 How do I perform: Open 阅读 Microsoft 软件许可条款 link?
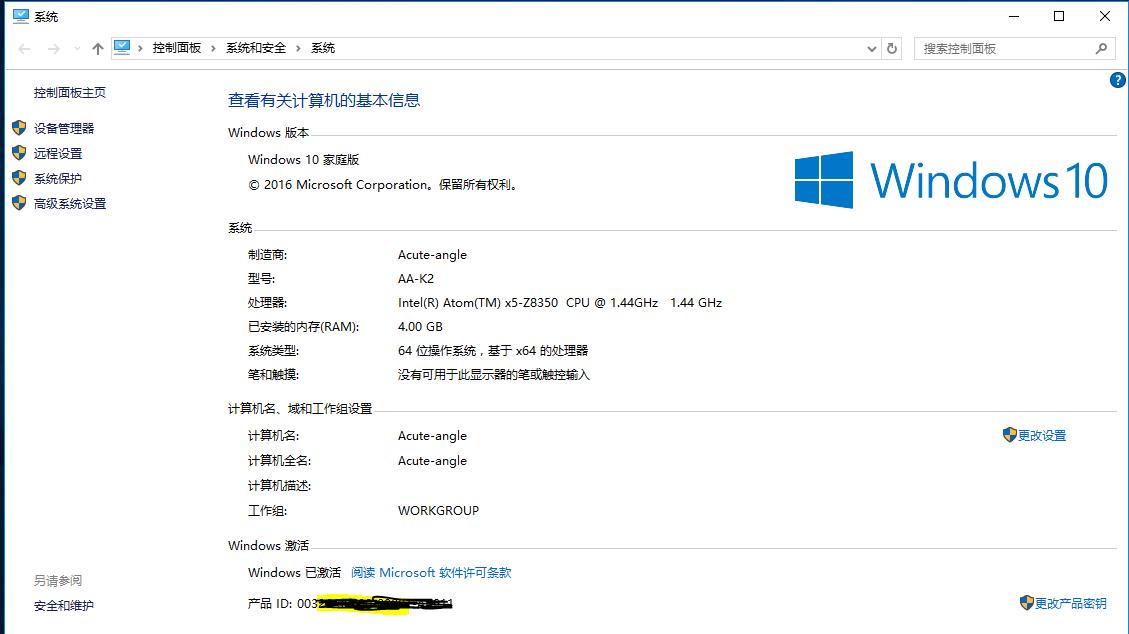click(x=431, y=573)
